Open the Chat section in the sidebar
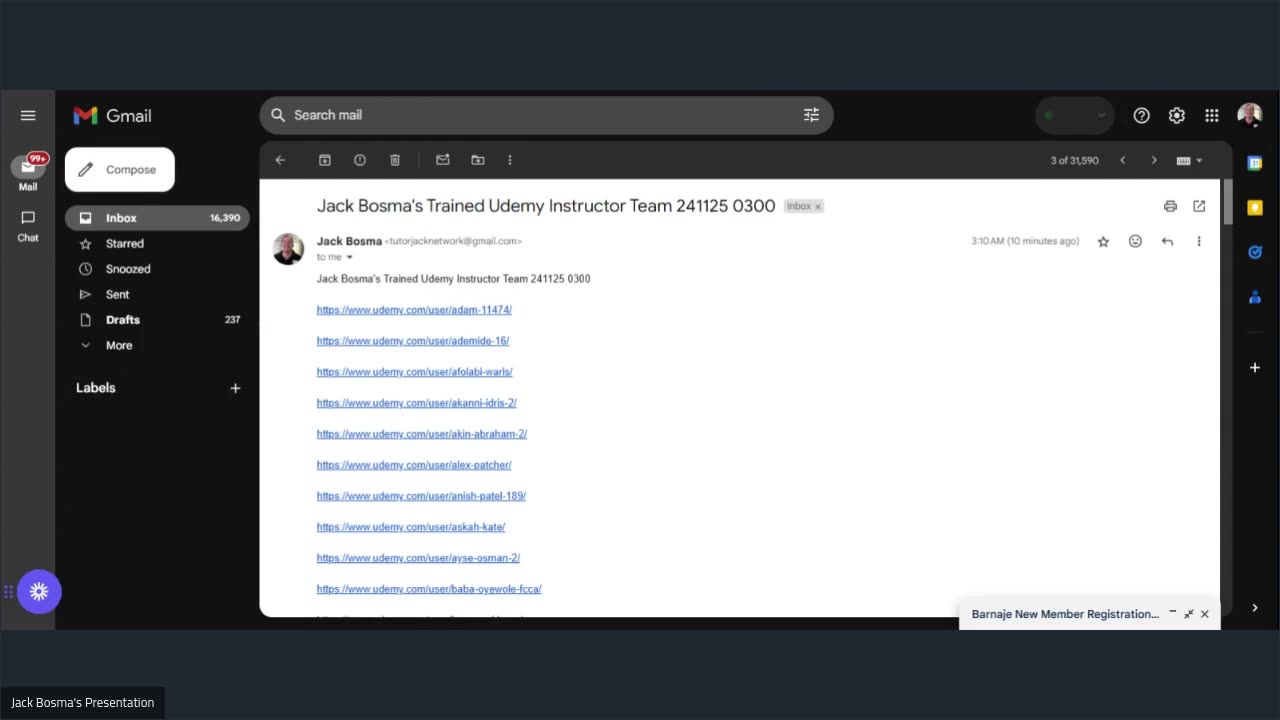This screenshot has height=720, width=1280. pyautogui.click(x=28, y=226)
